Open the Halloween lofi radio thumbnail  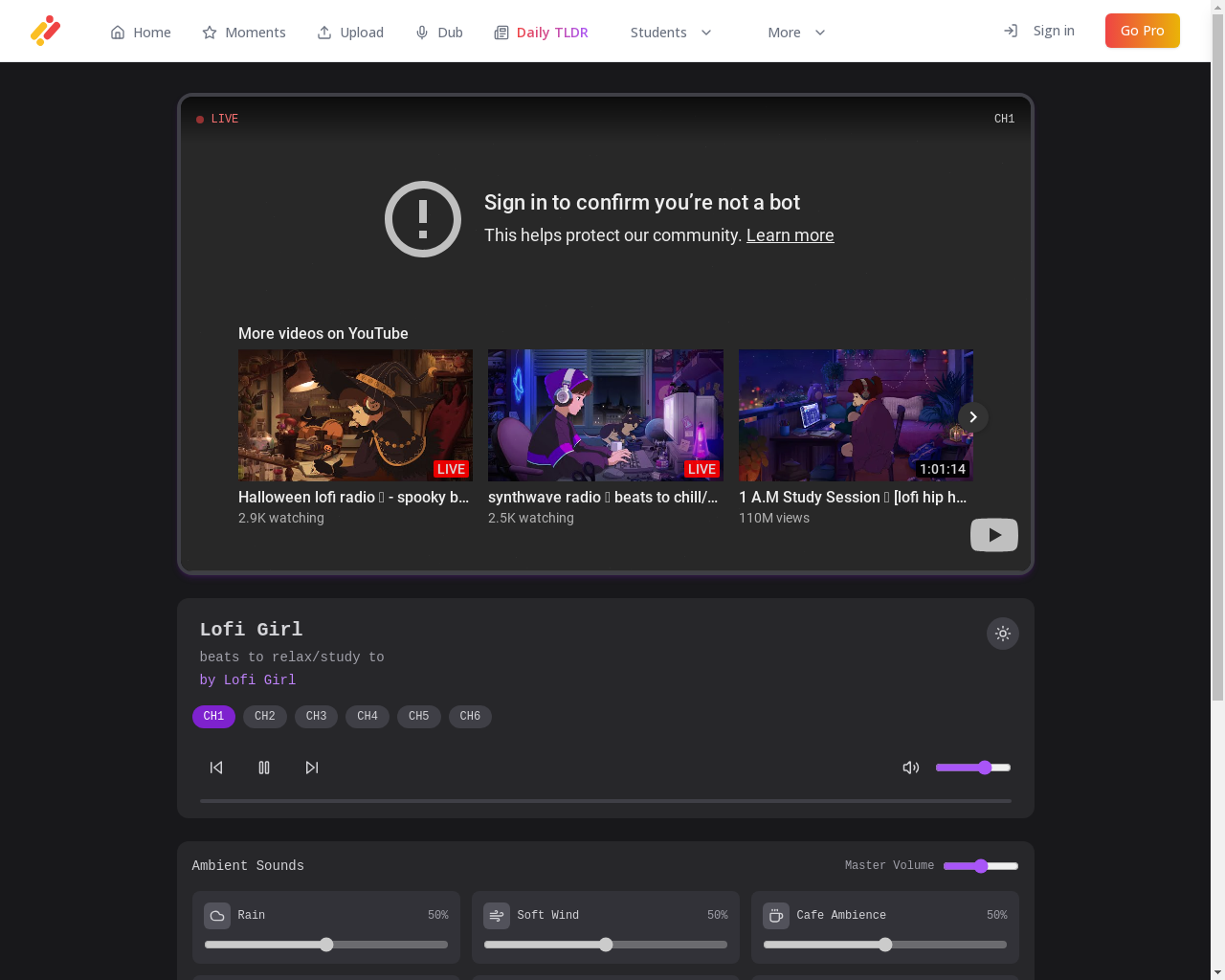355,415
